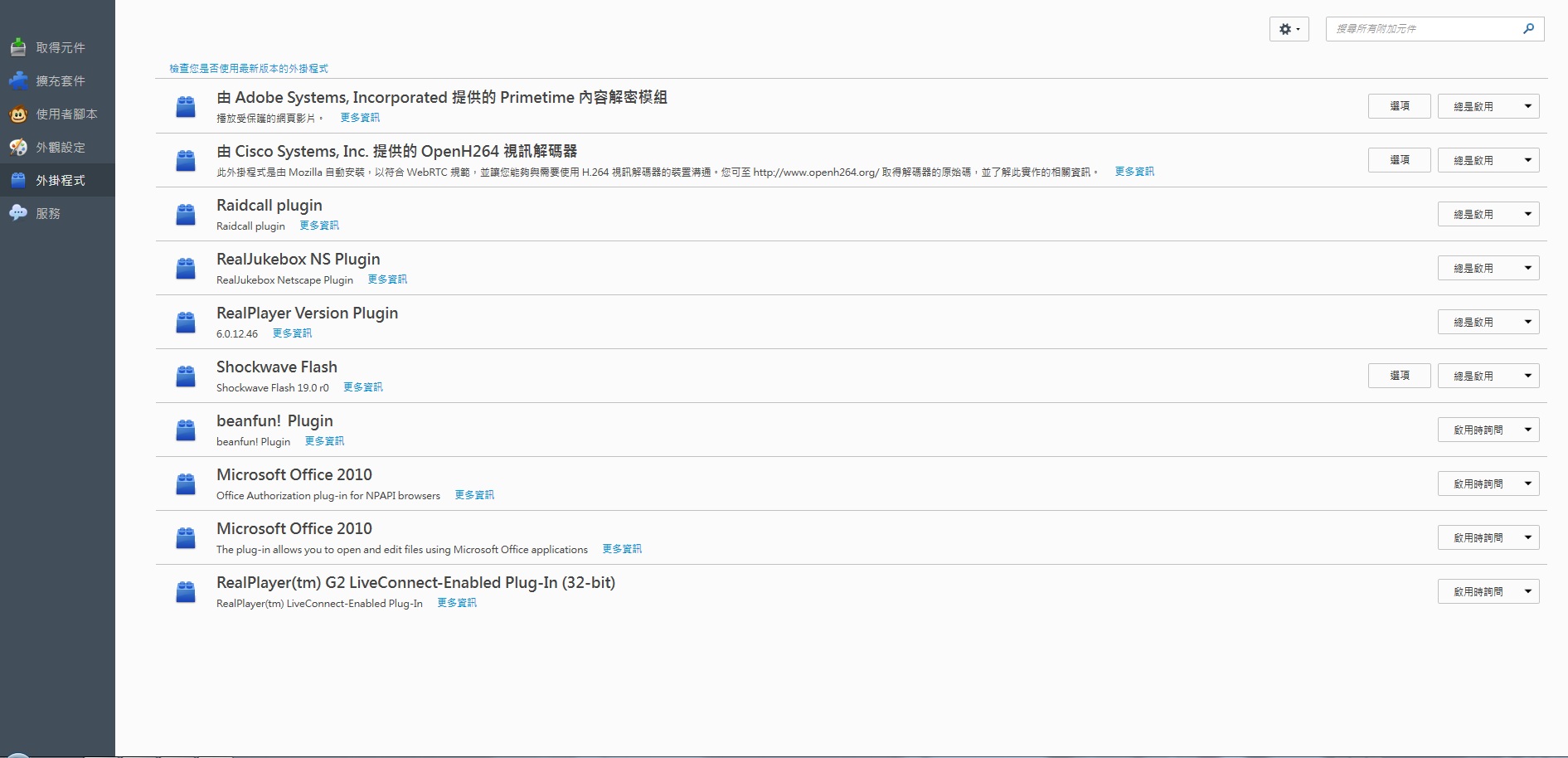Open activation dropdown for Office Authorization plug-in
Screen dimensions: 1568x758
point(1488,483)
